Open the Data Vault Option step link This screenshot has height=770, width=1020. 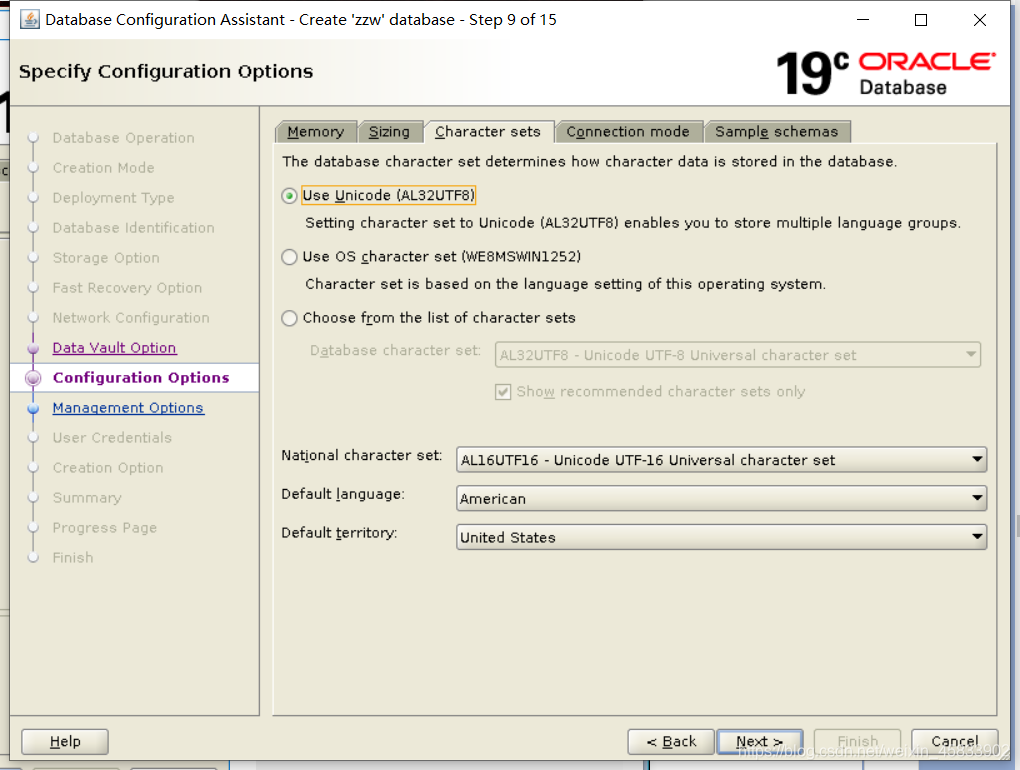114,348
